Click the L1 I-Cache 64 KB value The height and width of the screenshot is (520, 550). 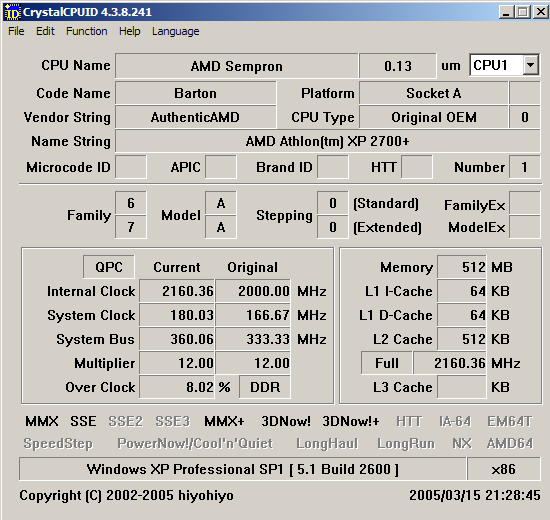[x=462, y=291]
